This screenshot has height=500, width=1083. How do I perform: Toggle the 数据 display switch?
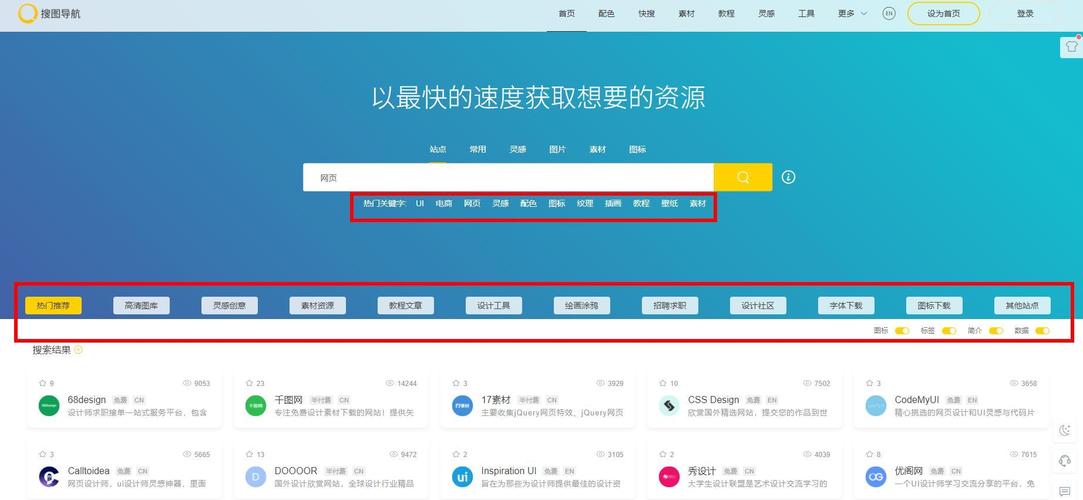tap(1042, 331)
